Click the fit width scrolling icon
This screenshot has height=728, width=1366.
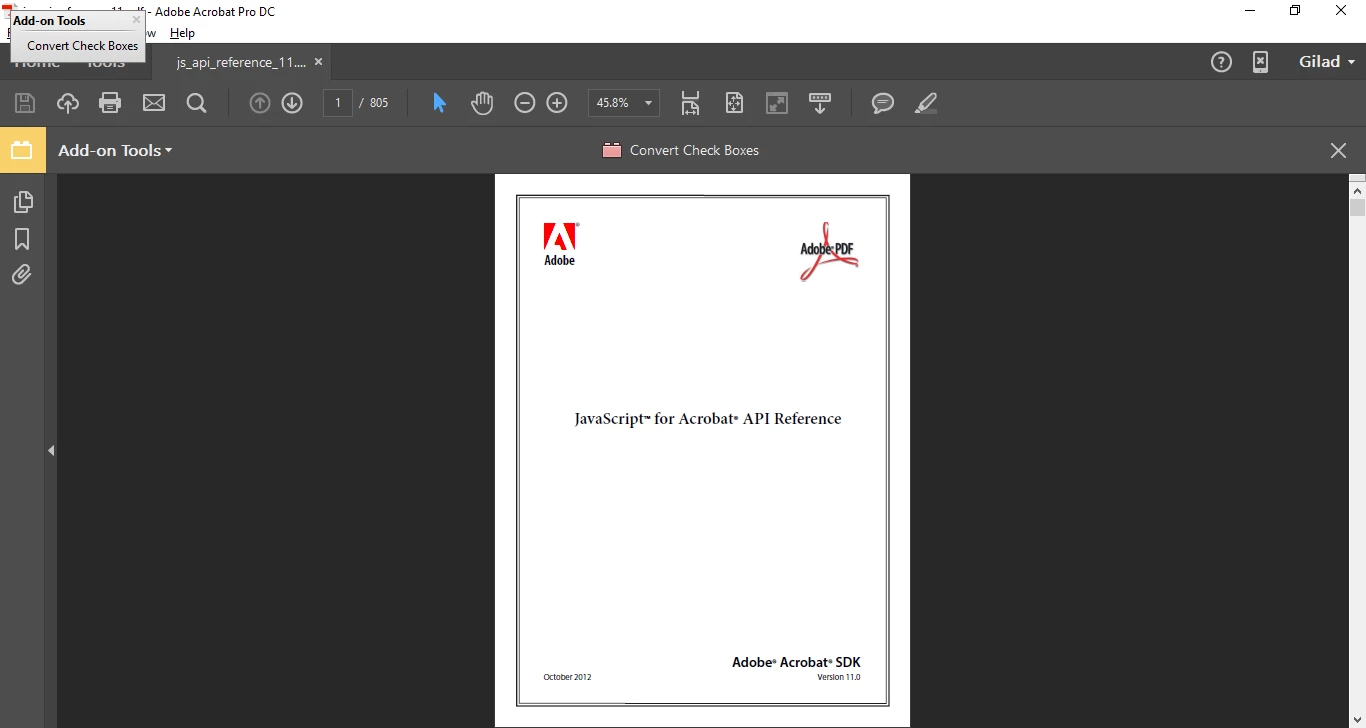click(x=690, y=103)
